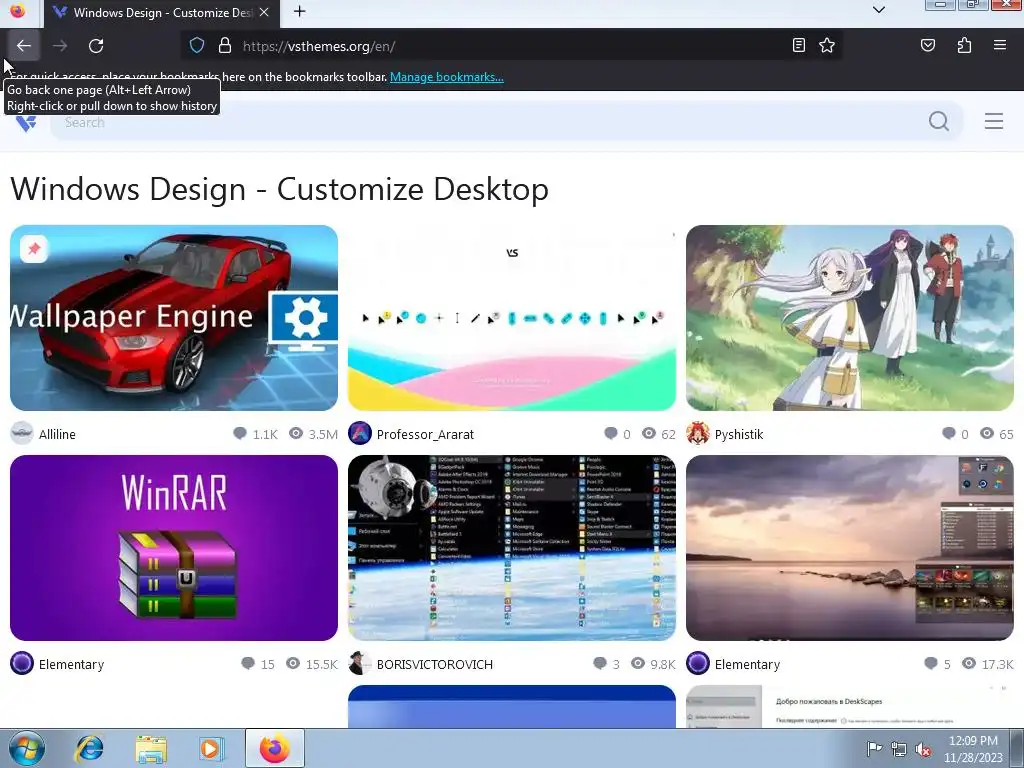Launch Internet Explorer from taskbar
Viewport: 1024px width, 768px height.
(x=89, y=748)
